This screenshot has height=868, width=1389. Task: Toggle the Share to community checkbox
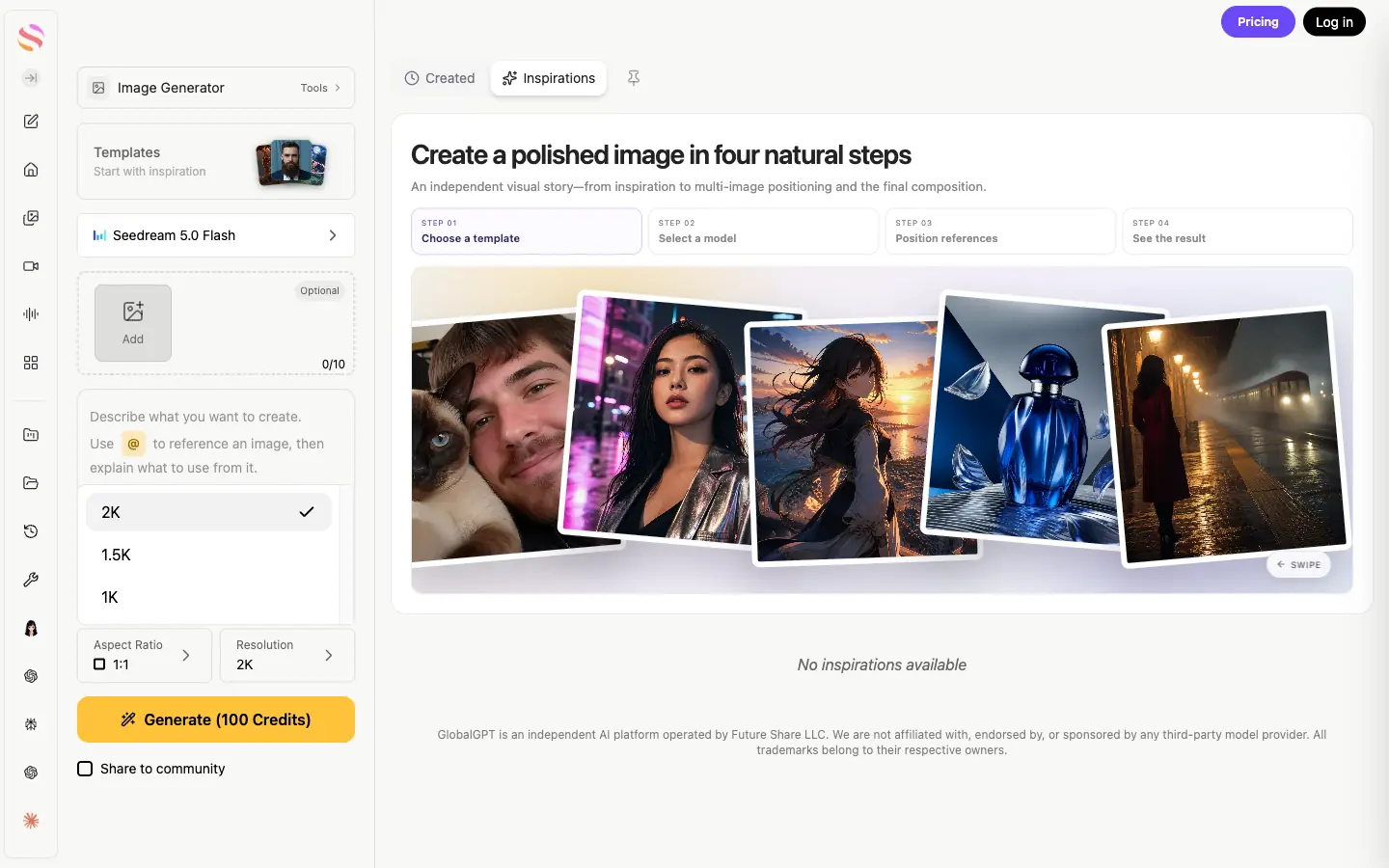(x=85, y=769)
